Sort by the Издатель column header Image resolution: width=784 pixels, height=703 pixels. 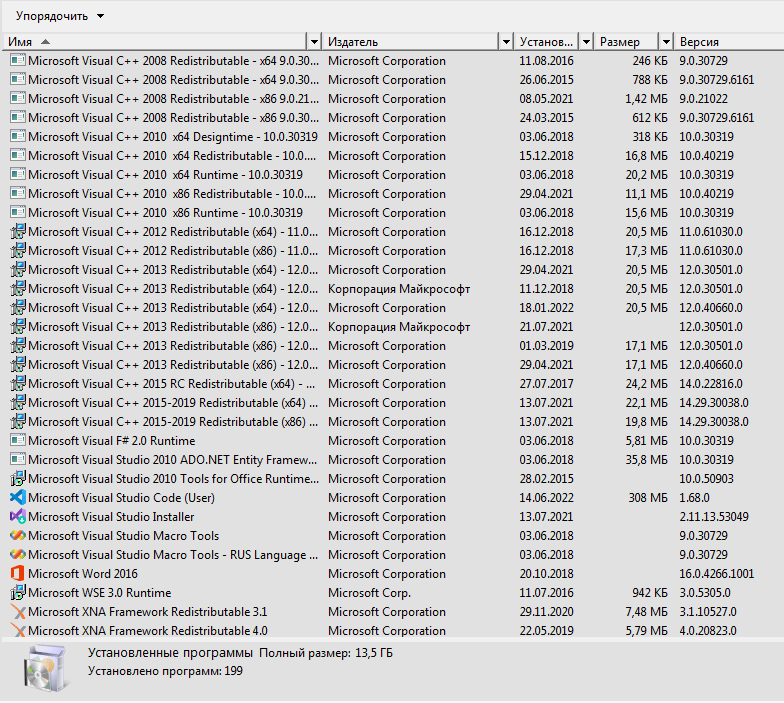point(411,42)
